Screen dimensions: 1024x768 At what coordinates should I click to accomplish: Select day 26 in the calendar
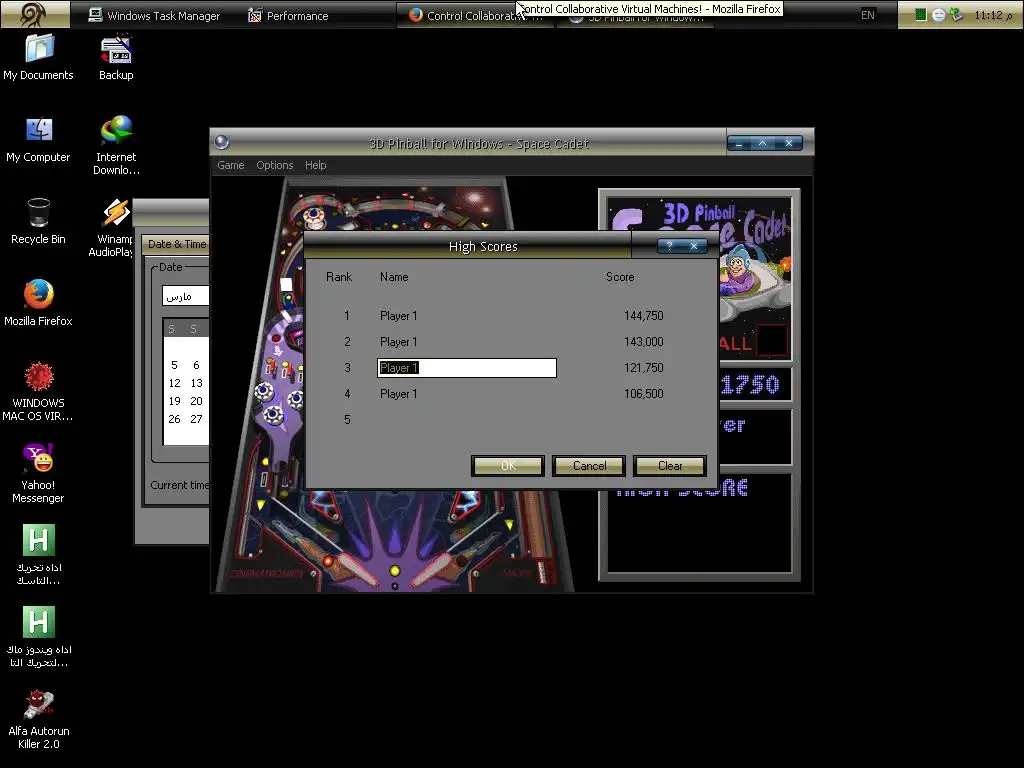point(174,419)
